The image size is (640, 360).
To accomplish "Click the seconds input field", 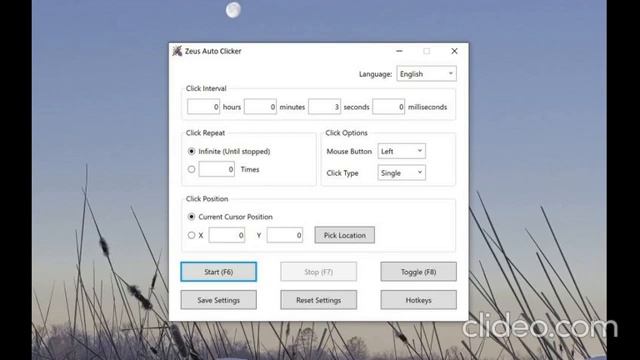I will (x=324, y=107).
